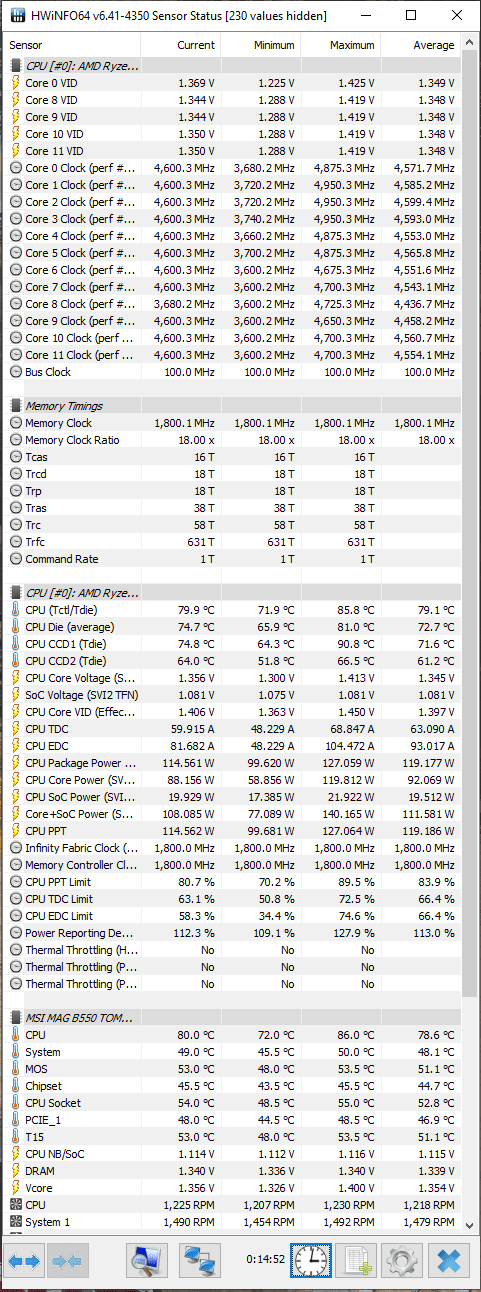Select the Memory Clock Ratio row
This screenshot has width=481, height=1292.
232,440
